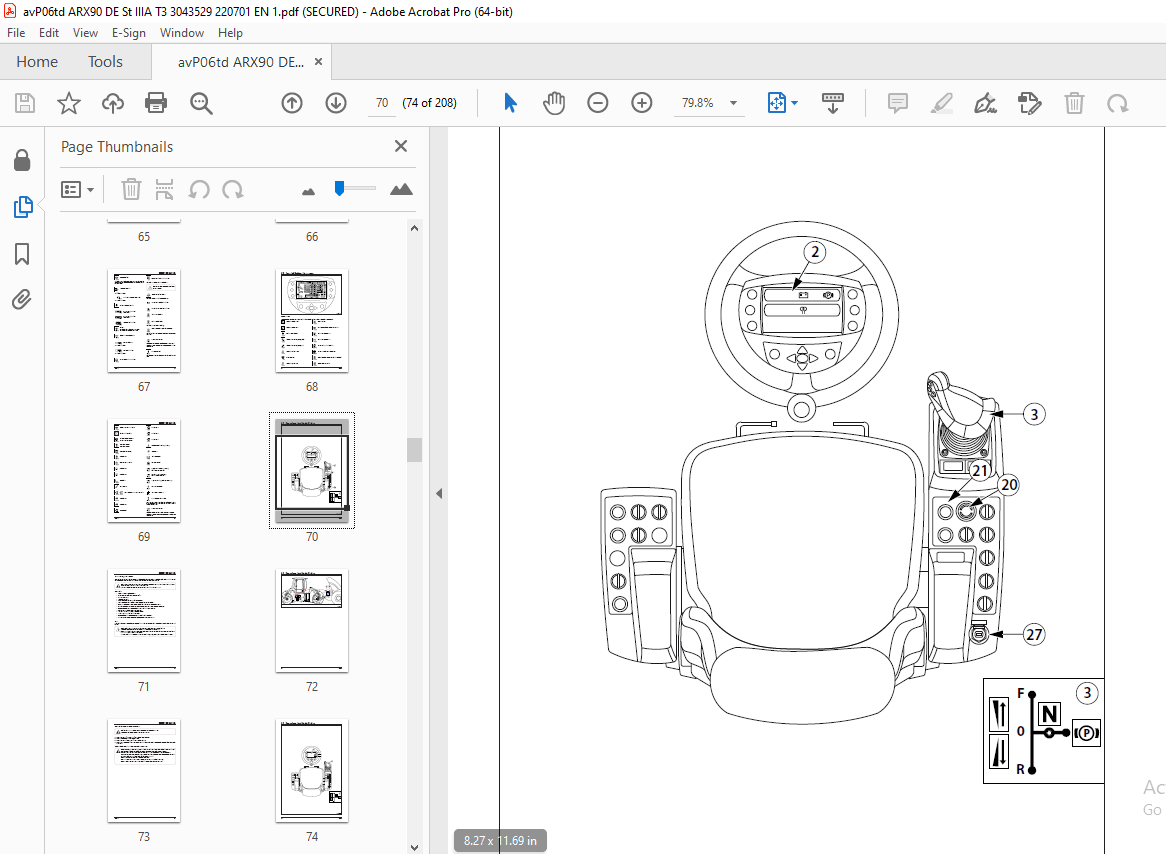
Task: Click the Print file icon
Action: (x=156, y=103)
